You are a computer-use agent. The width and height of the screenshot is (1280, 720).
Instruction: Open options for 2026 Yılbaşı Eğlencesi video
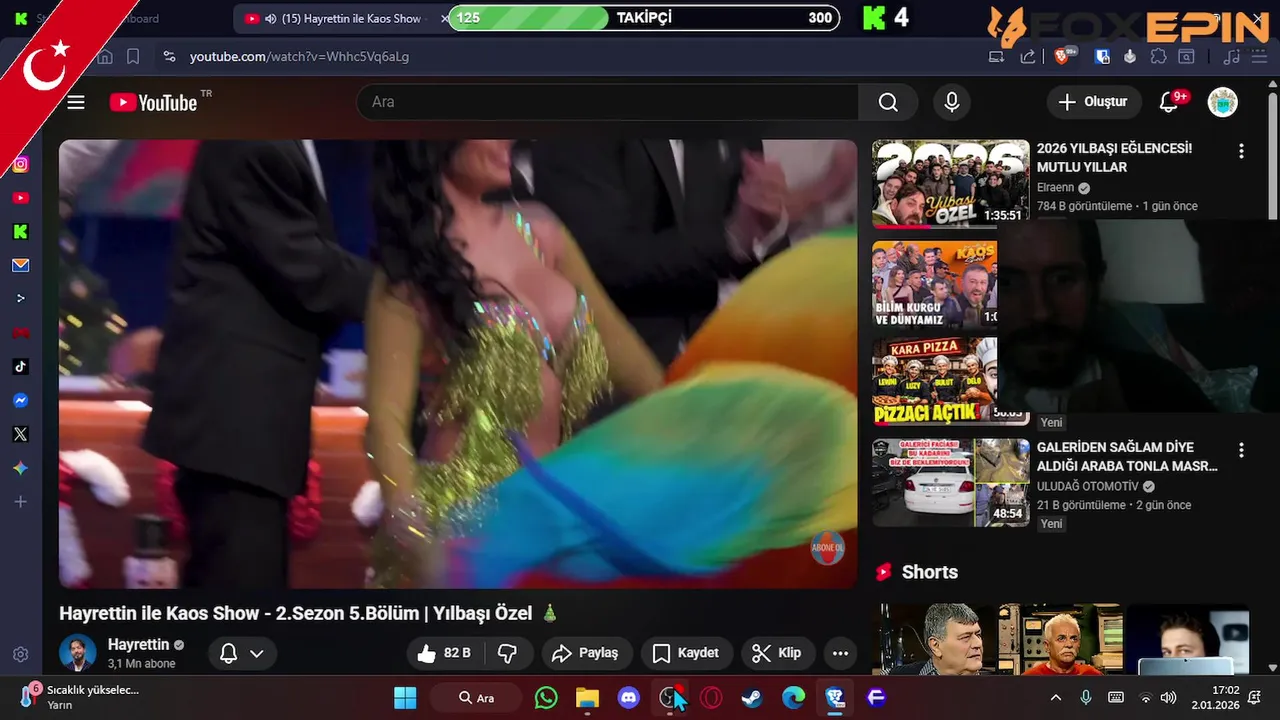click(x=1241, y=151)
